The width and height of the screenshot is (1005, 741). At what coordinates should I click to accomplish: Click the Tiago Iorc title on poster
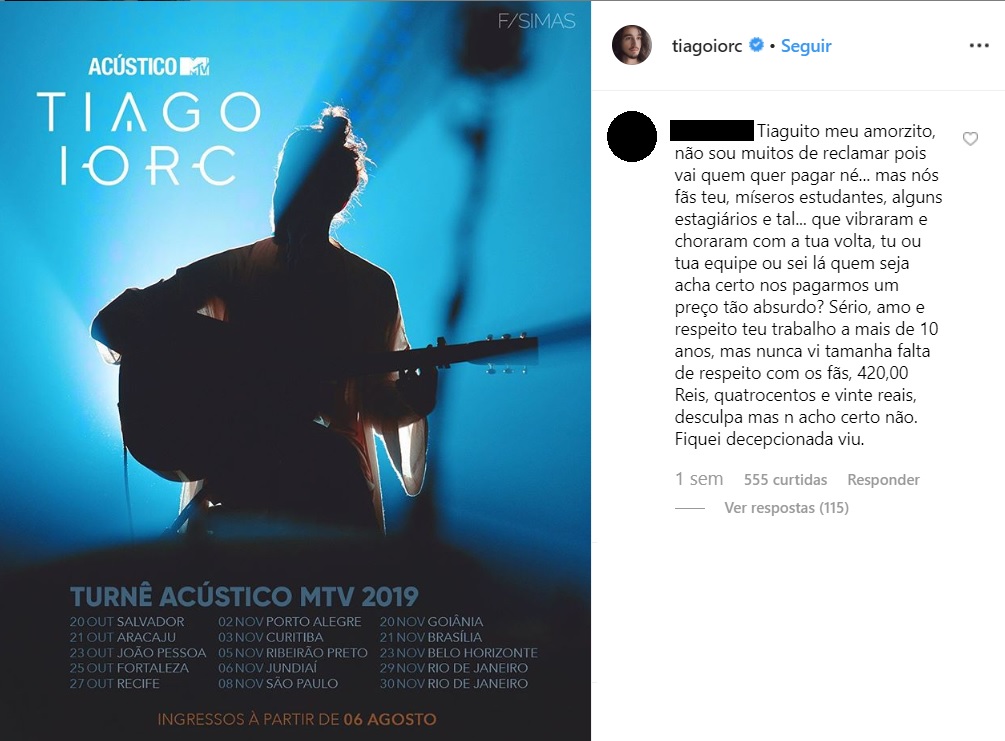(149, 138)
